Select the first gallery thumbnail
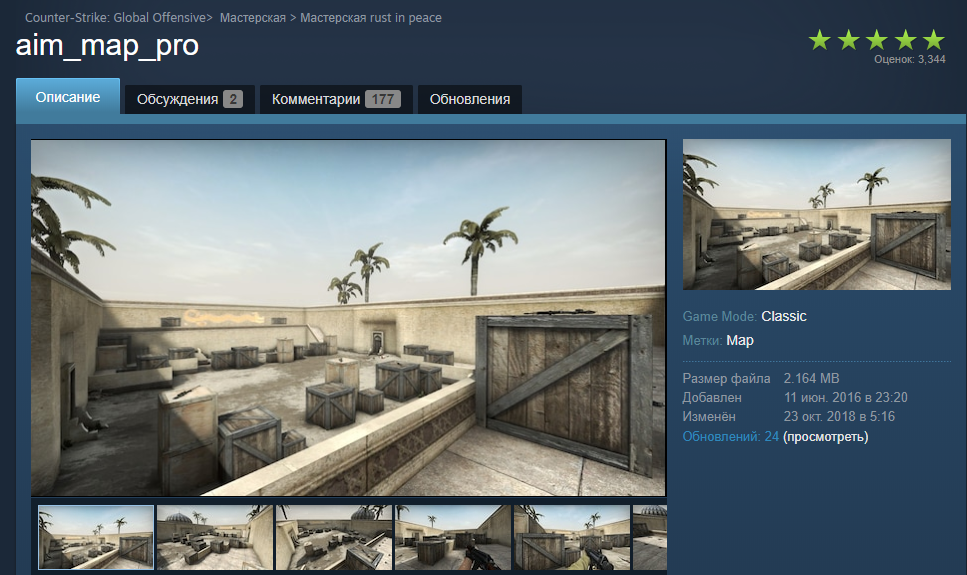967x575 pixels. tap(96, 537)
